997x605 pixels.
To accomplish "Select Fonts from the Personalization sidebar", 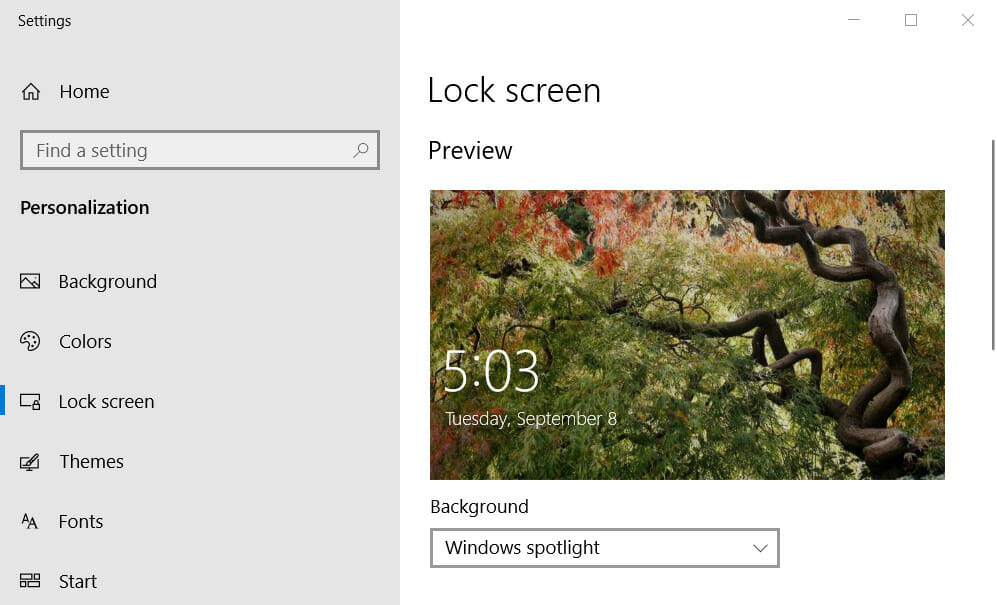I will click(81, 521).
